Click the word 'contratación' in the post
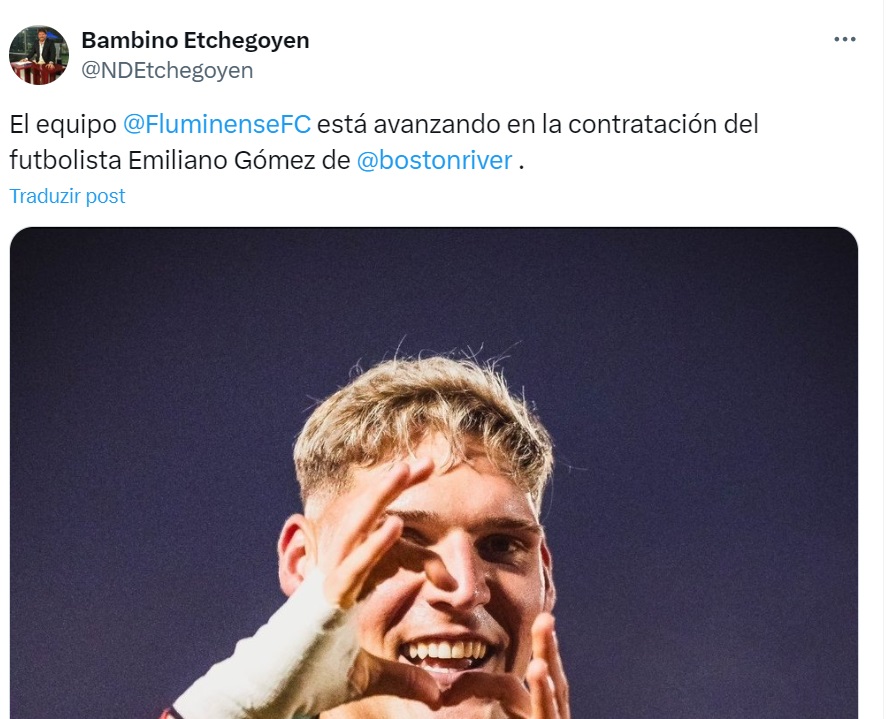894x719 pixels. pos(643,124)
